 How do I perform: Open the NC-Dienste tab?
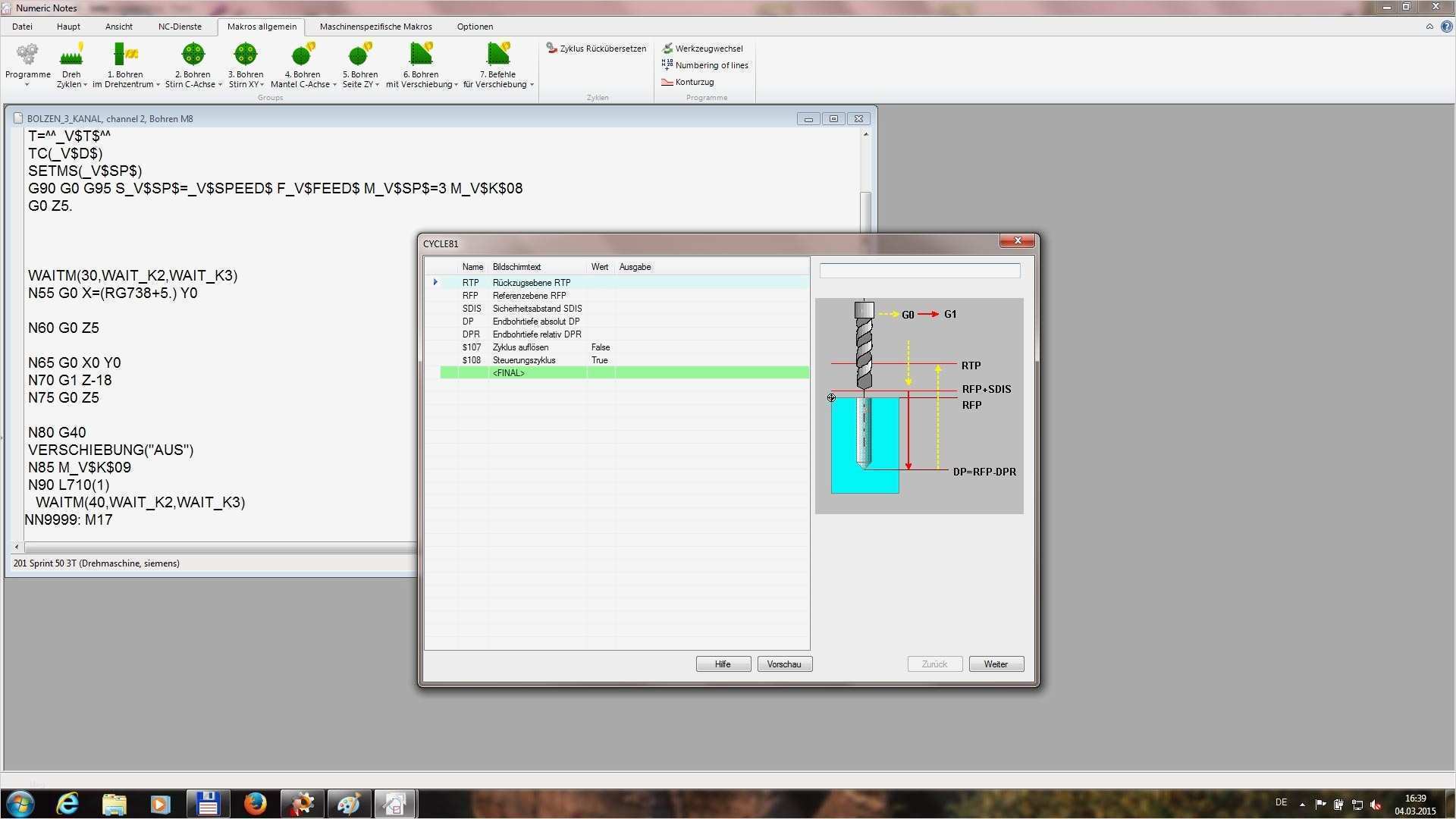click(180, 27)
